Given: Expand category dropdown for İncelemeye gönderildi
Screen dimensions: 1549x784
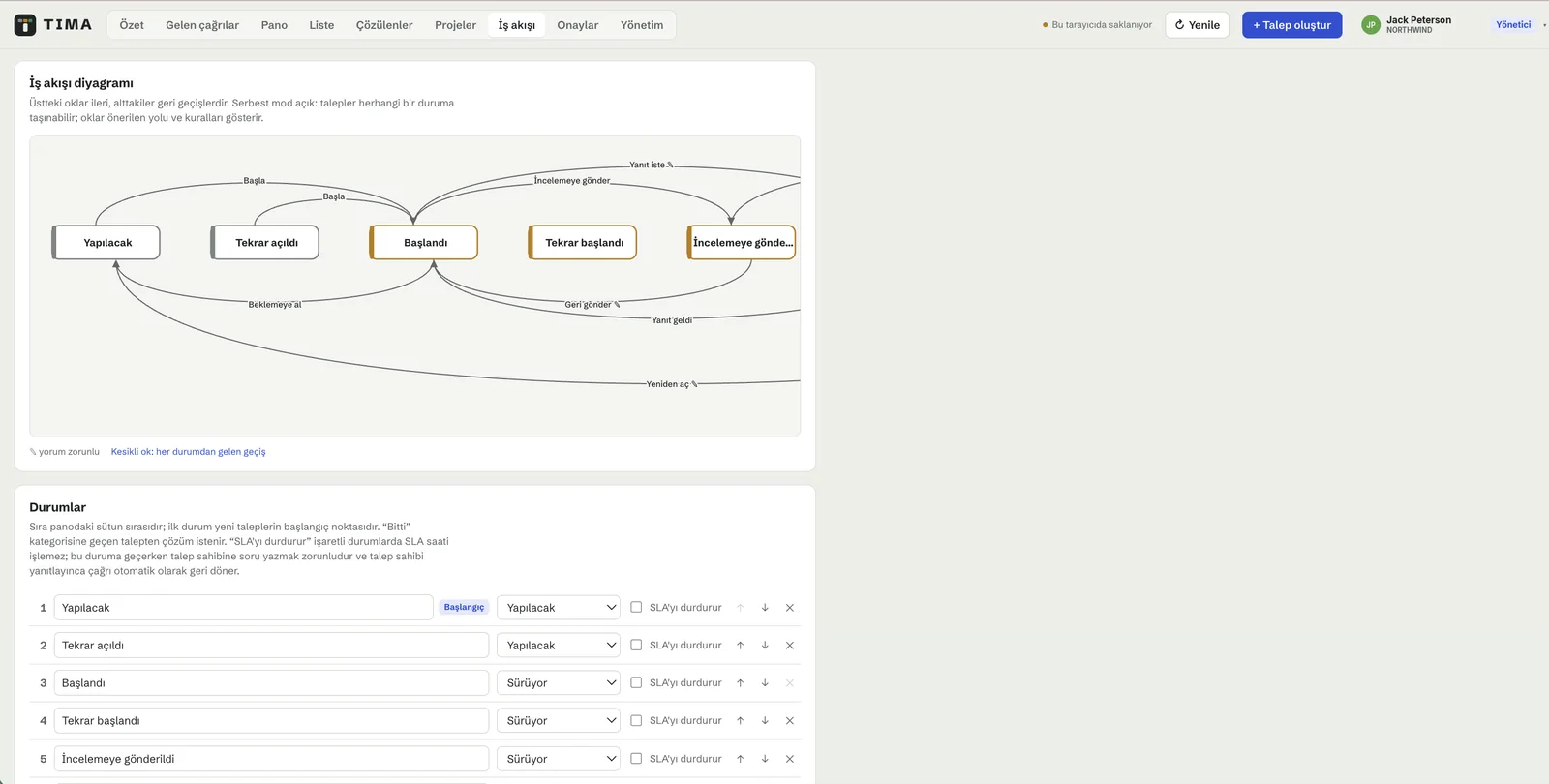Looking at the screenshot, I should [x=559, y=759].
